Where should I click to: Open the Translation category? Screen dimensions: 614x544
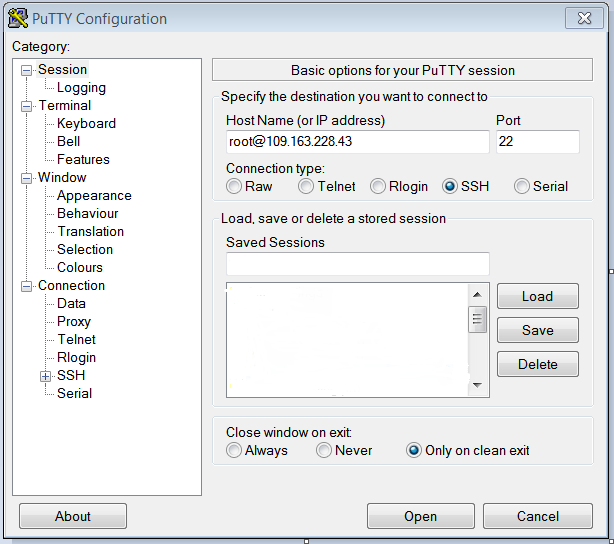[90, 231]
